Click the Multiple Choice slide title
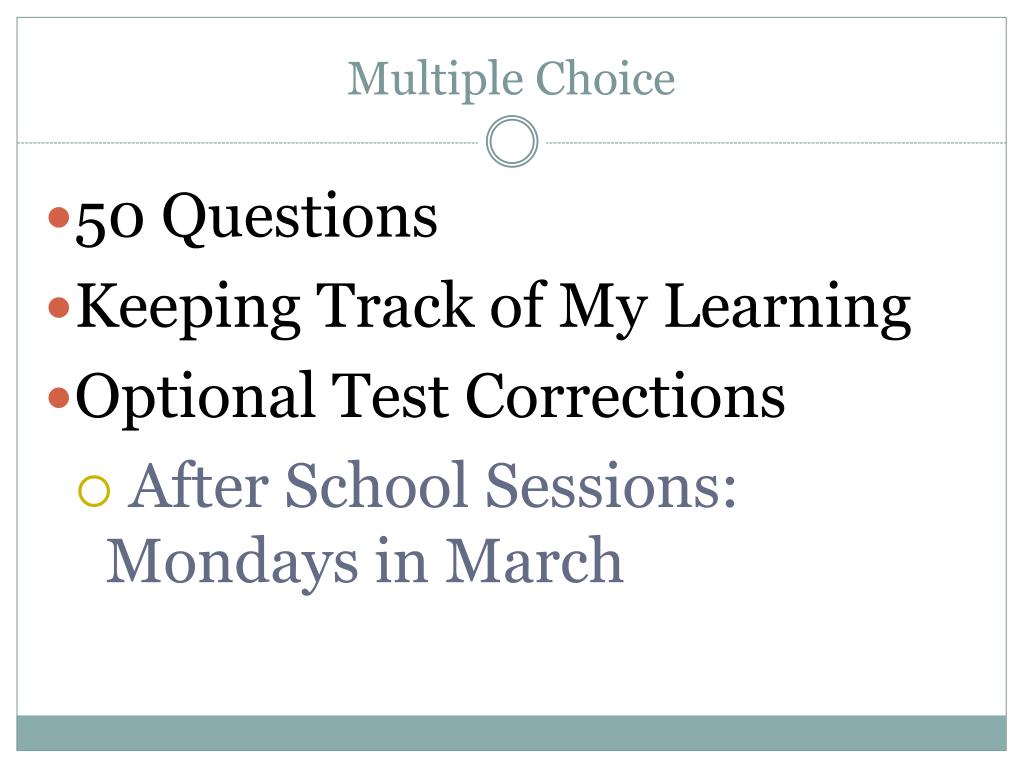The height and width of the screenshot is (768, 1024). [511, 80]
